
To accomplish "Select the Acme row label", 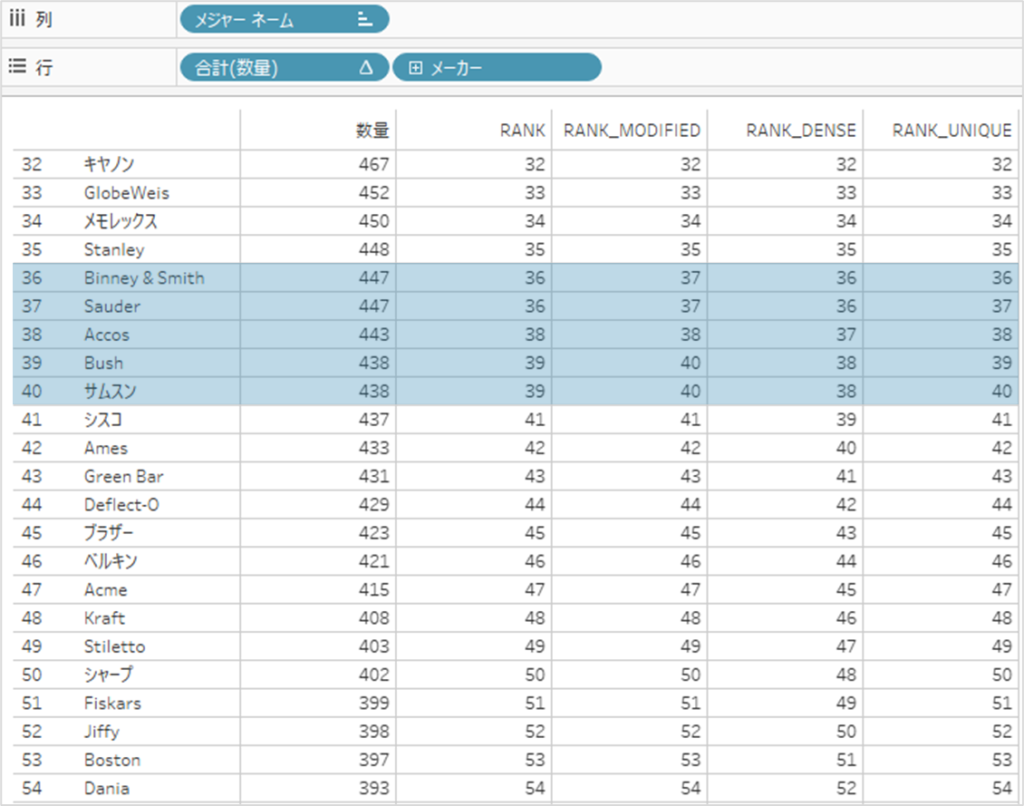I will point(105,590).
